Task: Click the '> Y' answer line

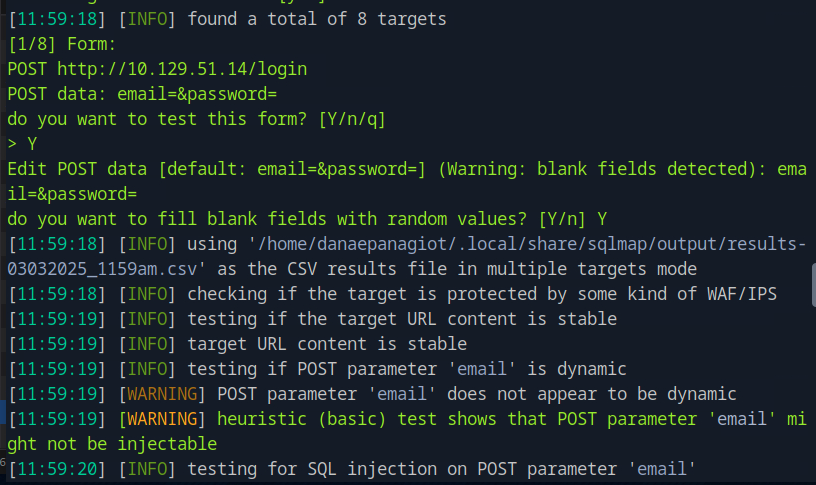Action: tap(22, 144)
